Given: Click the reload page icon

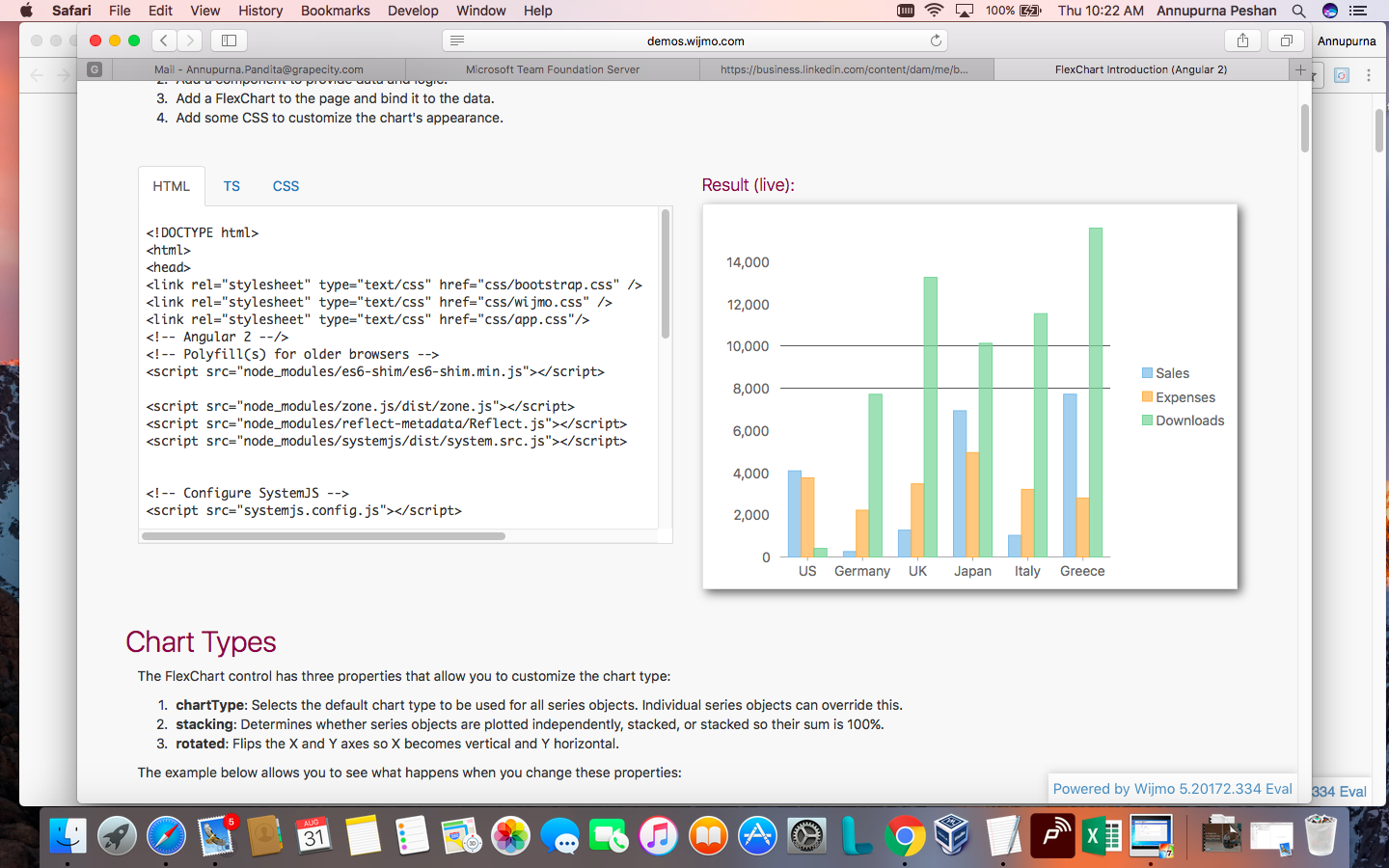Looking at the screenshot, I should (x=935, y=41).
